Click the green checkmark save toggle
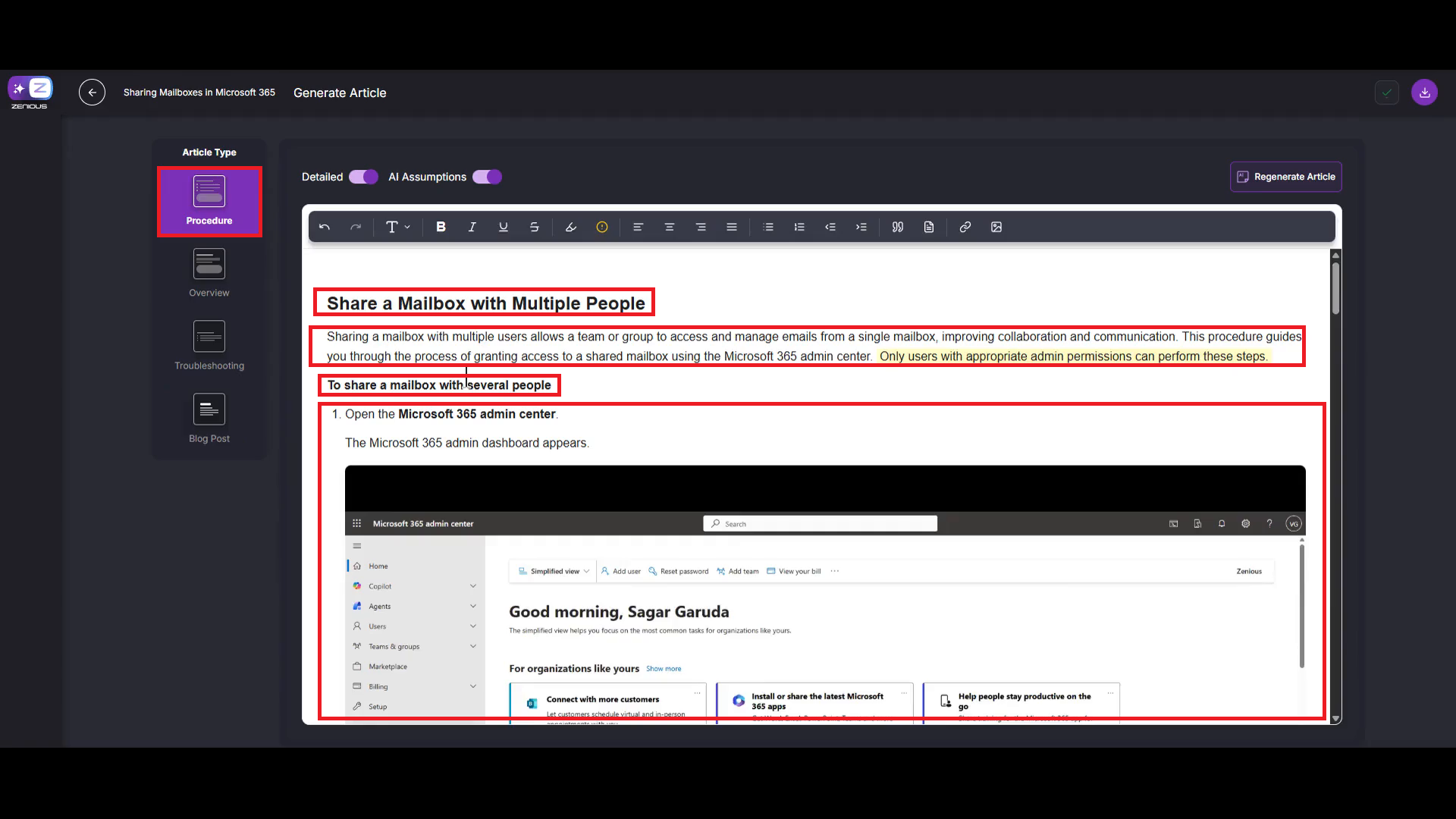 coord(1386,93)
